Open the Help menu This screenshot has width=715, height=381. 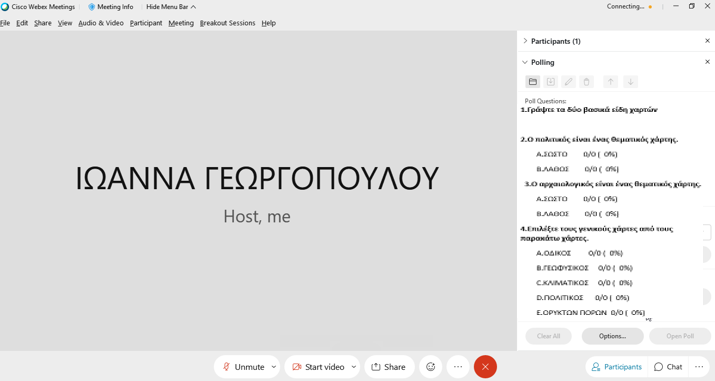click(x=269, y=23)
